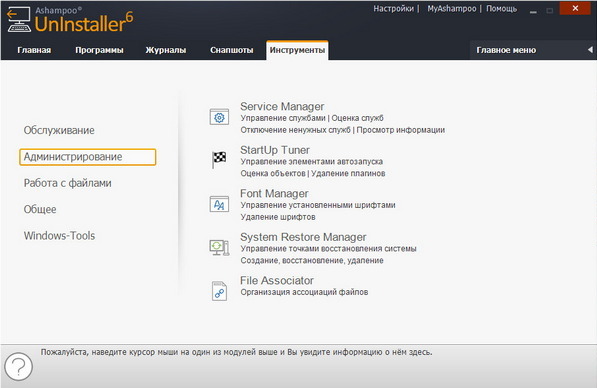Select the Windows-Tools category
This screenshot has width=597, height=388.
point(59,236)
